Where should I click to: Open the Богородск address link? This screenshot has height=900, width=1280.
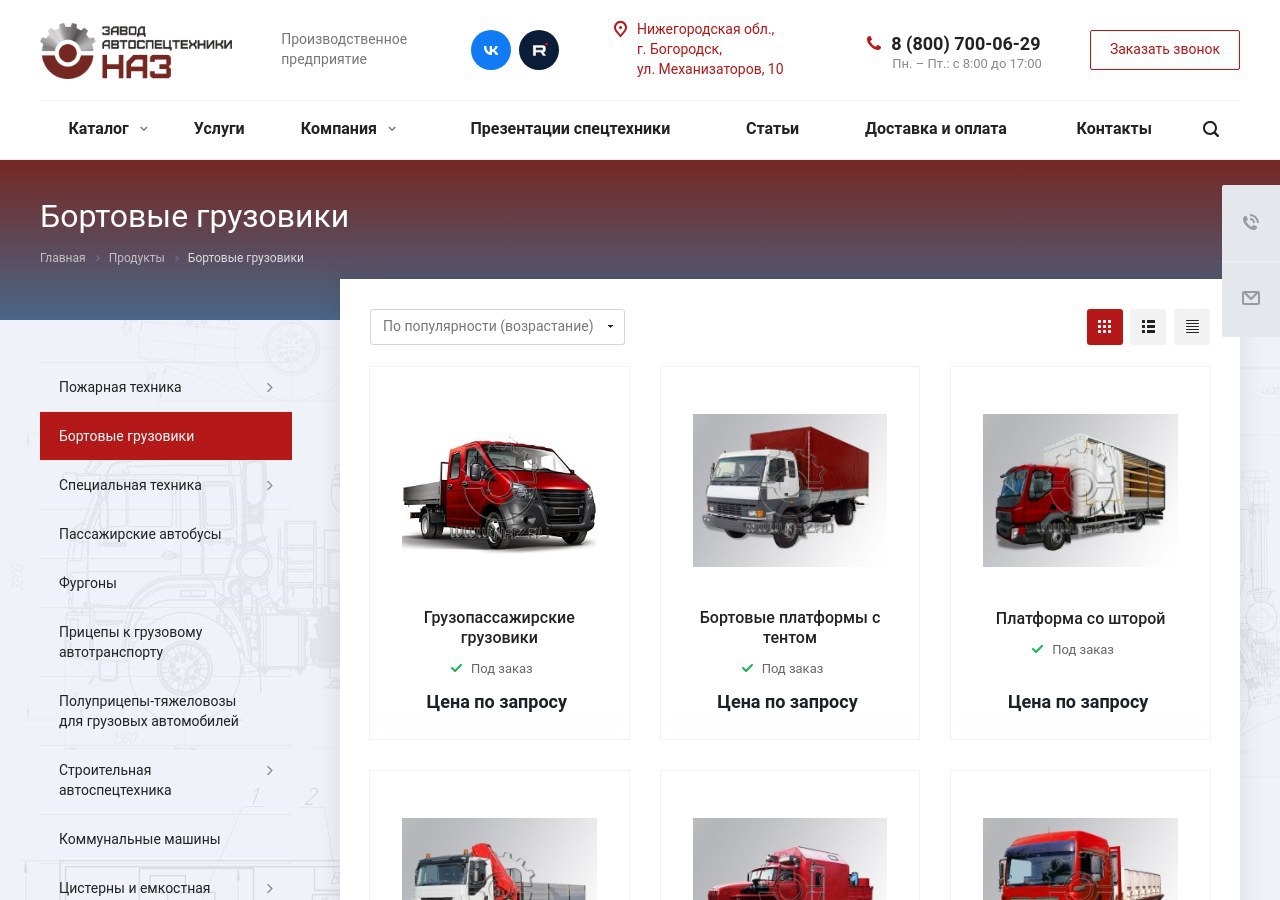click(710, 49)
